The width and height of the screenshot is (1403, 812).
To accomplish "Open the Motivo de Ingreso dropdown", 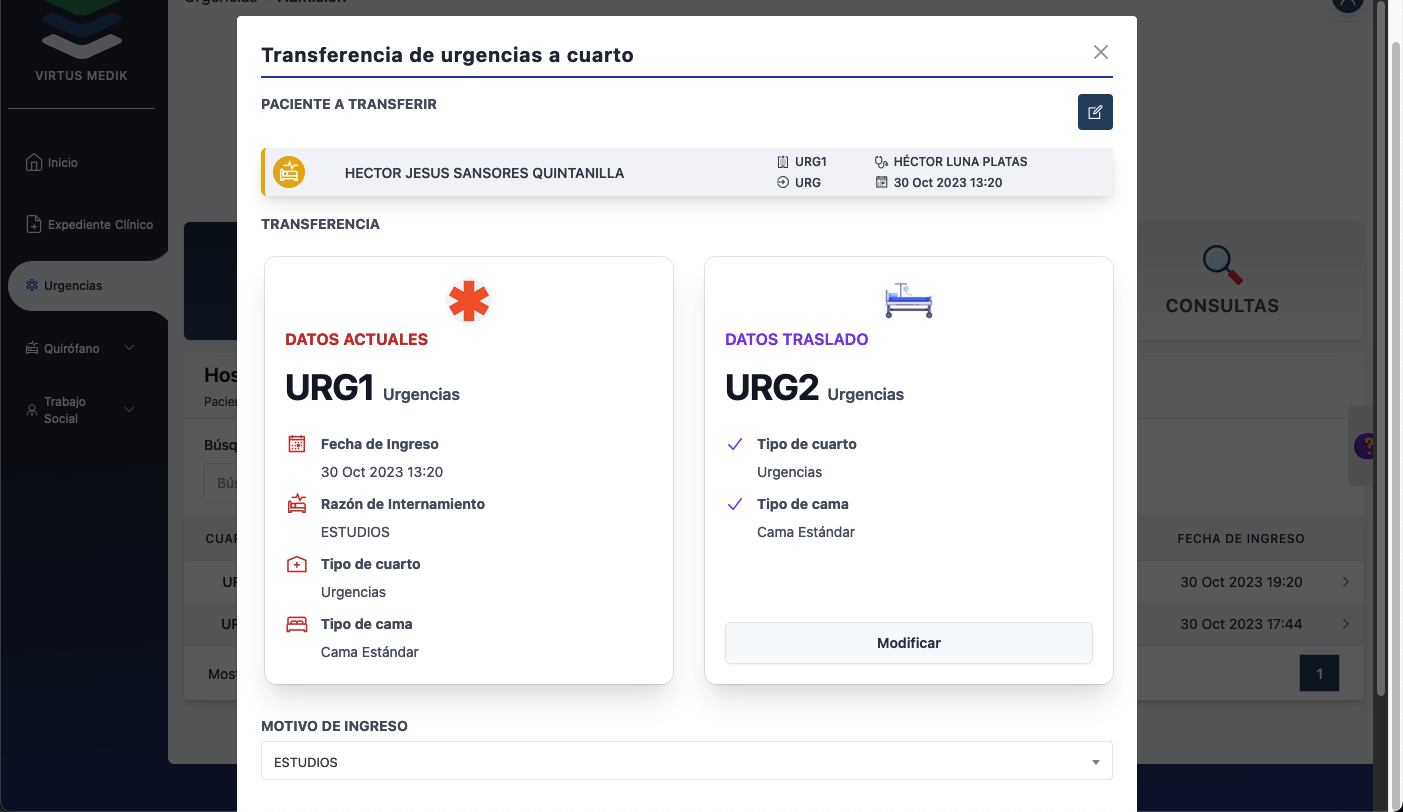I will [x=686, y=762].
